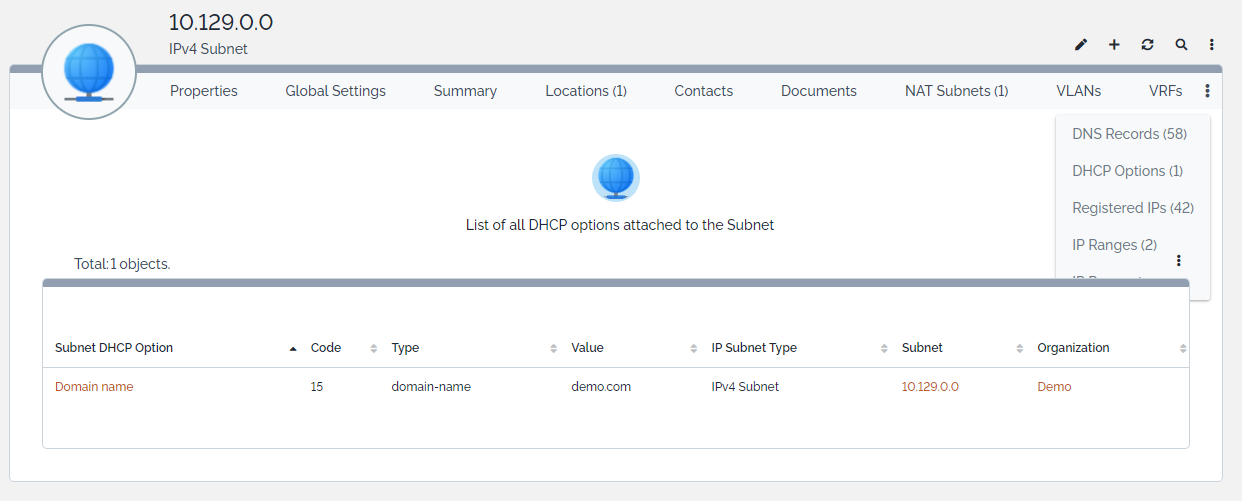The height and width of the screenshot is (501, 1242).
Task: Open the header three-dot actions menu
Action: click(1212, 45)
